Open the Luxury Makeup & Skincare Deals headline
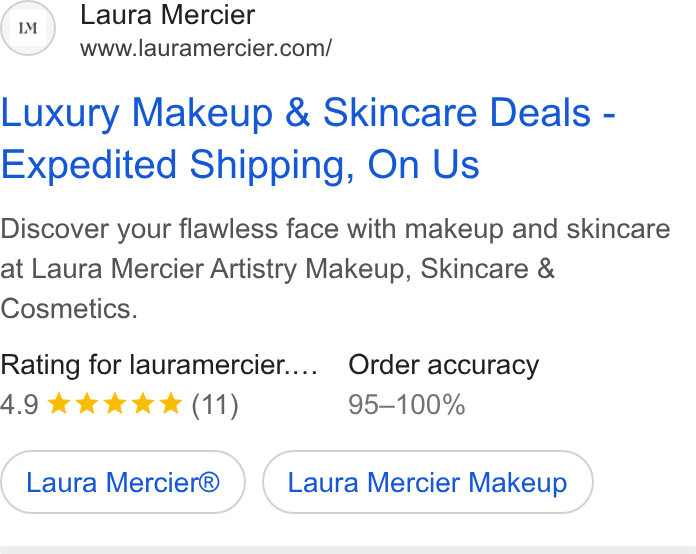The width and height of the screenshot is (696, 554). 308,138
